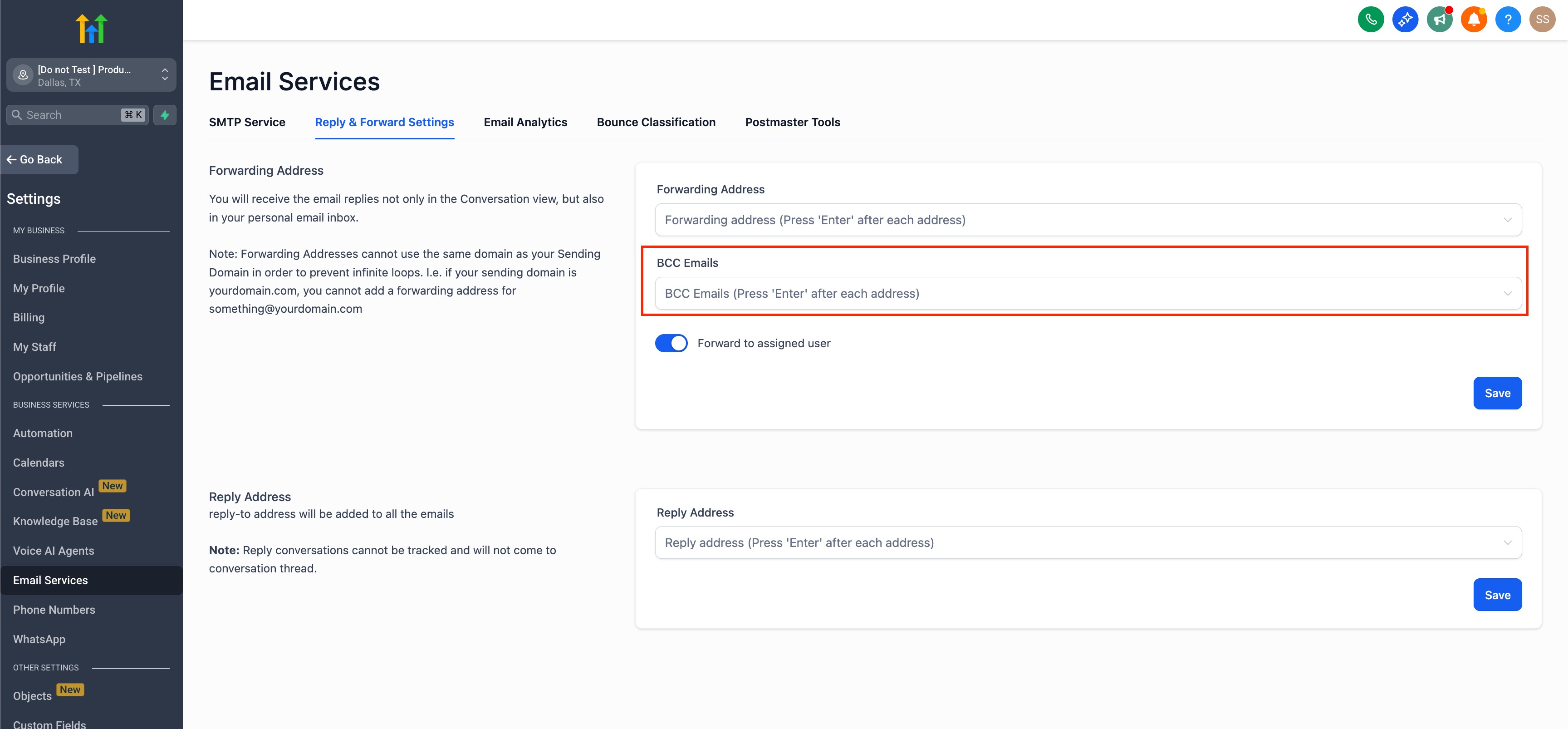Click the logo at top of sidebar

(x=91, y=29)
